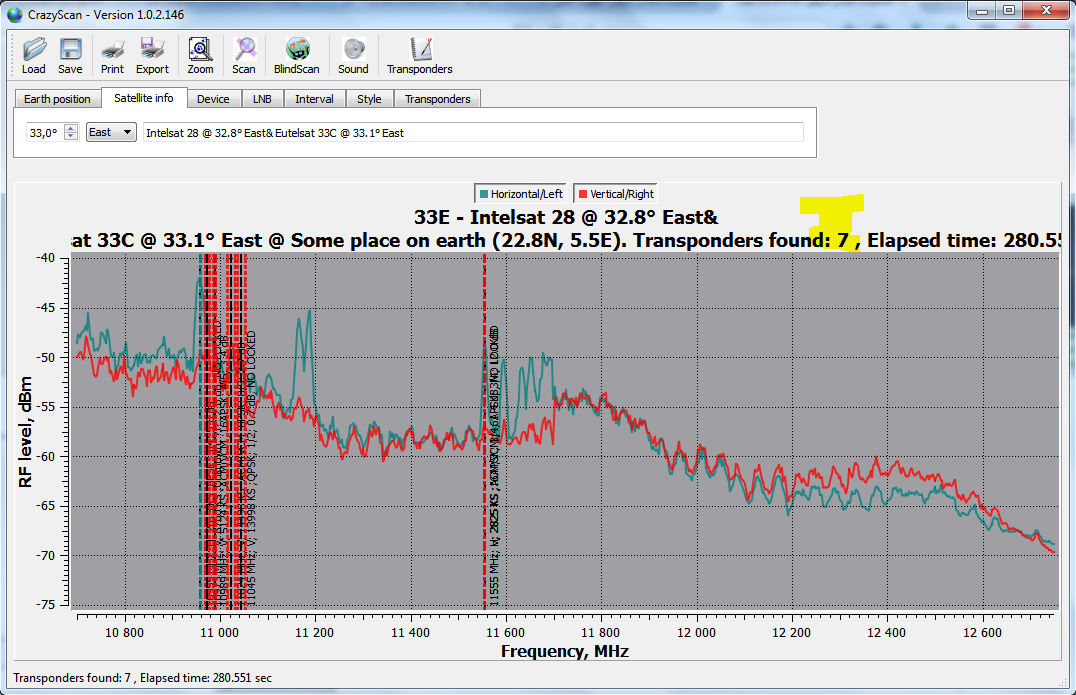Activate the Zoom tool
Viewport: 1076px width, 695px height.
[200, 49]
